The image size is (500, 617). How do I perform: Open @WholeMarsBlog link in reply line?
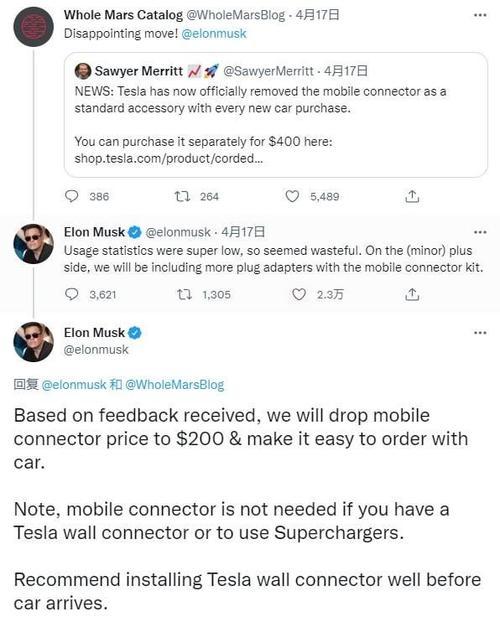tap(175, 384)
